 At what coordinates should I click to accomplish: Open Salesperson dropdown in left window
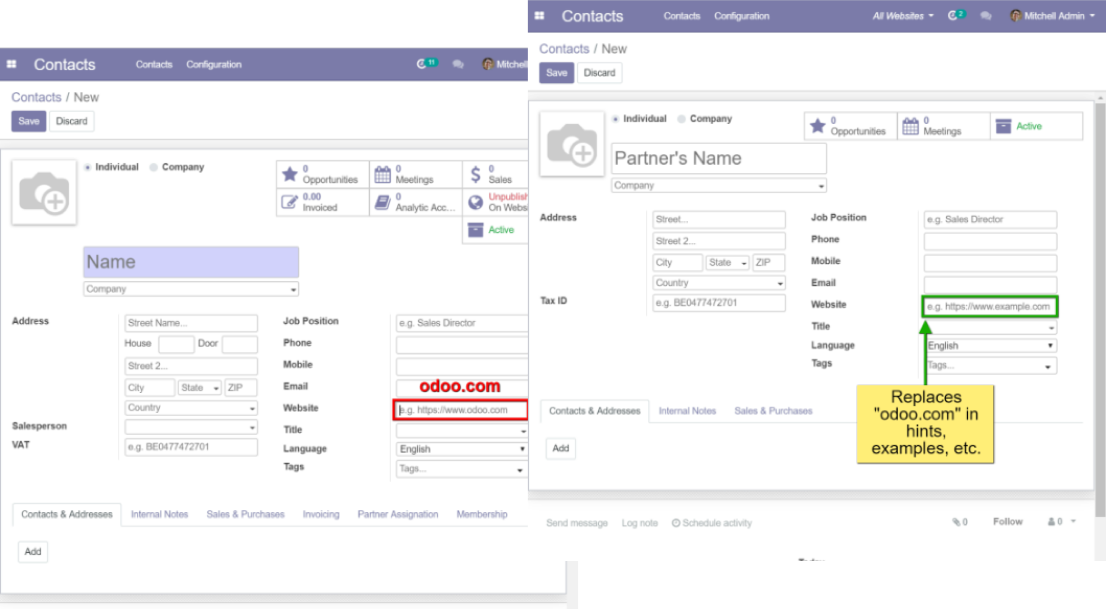click(190, 427)
